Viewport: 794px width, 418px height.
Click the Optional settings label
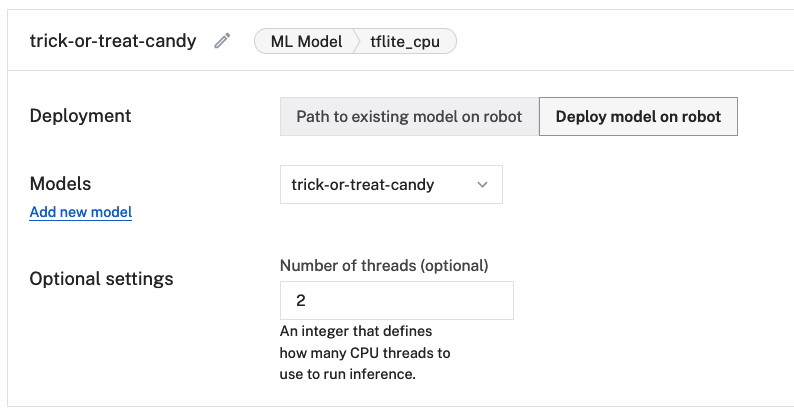[x=102, y=278]
